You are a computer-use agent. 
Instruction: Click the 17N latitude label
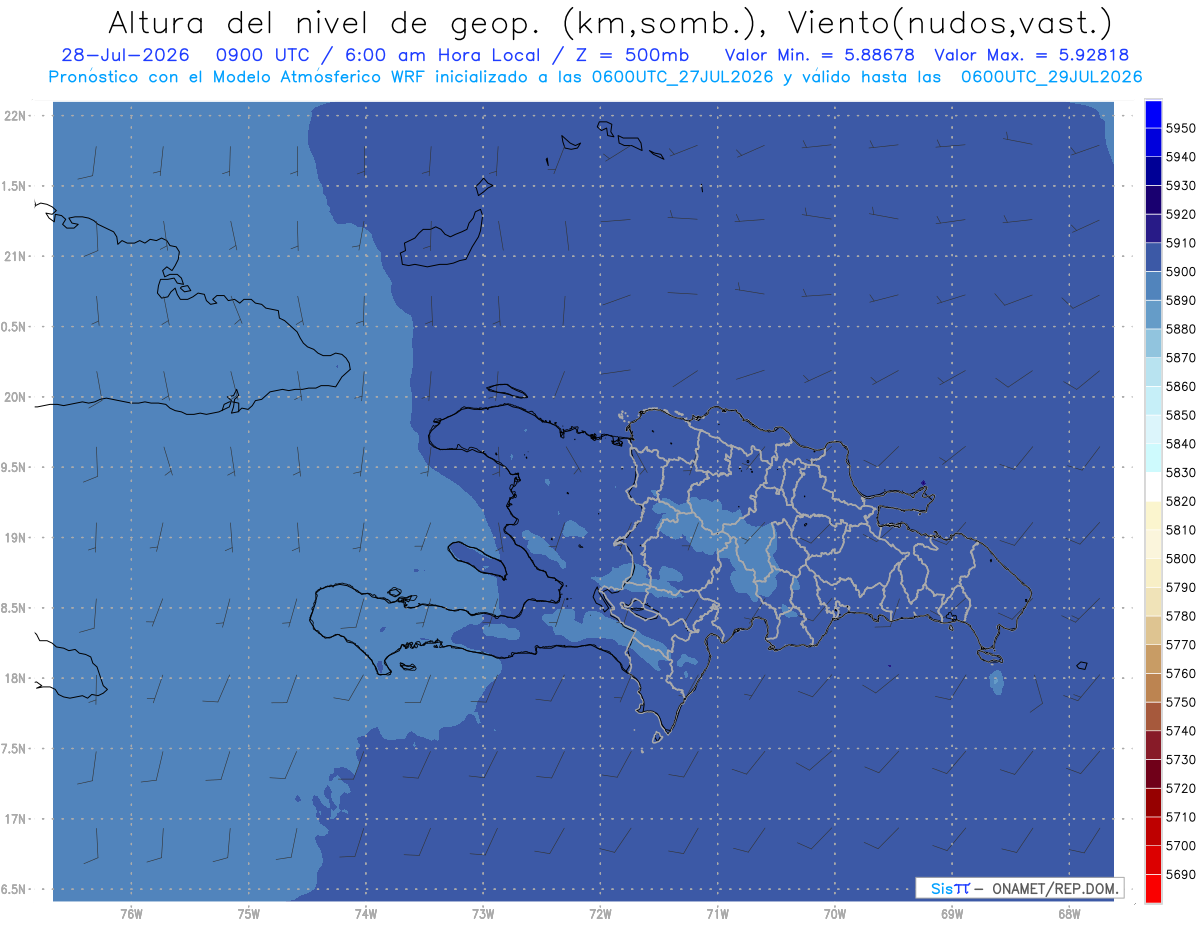[16, 819]
